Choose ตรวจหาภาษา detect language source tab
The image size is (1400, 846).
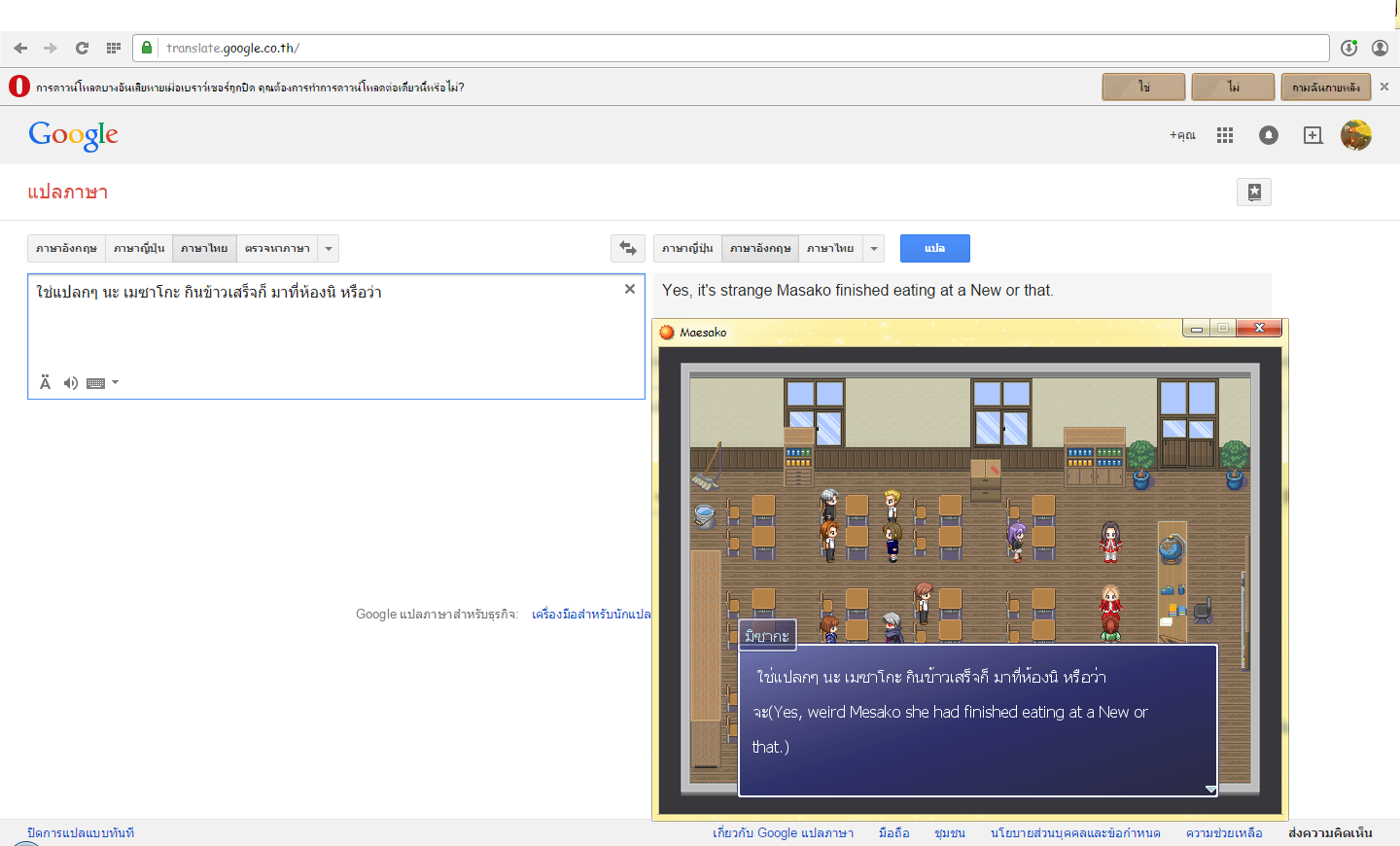point(277,248)
